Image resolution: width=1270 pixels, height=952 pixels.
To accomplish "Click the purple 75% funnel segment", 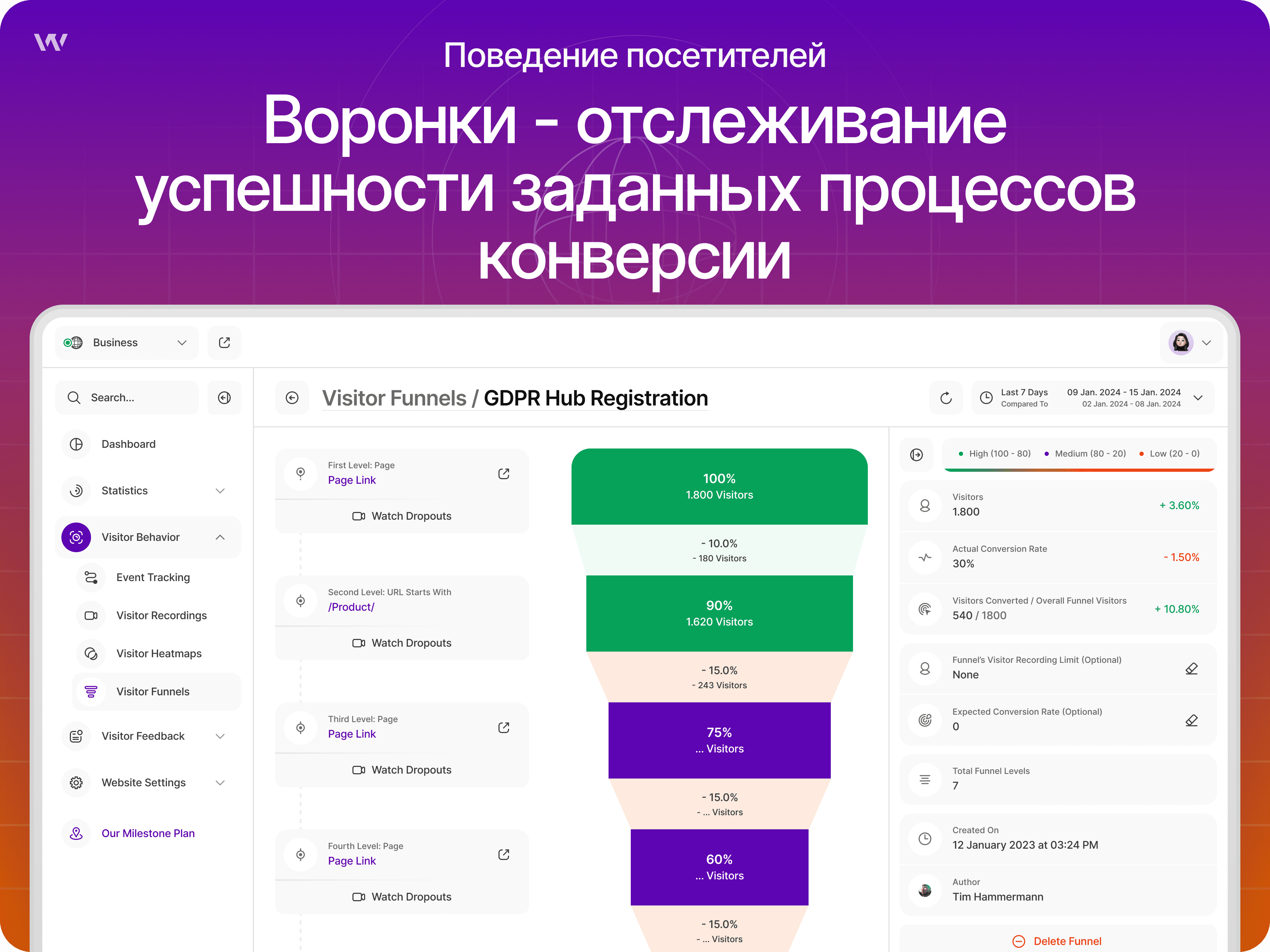I will [x=719, y=740].
